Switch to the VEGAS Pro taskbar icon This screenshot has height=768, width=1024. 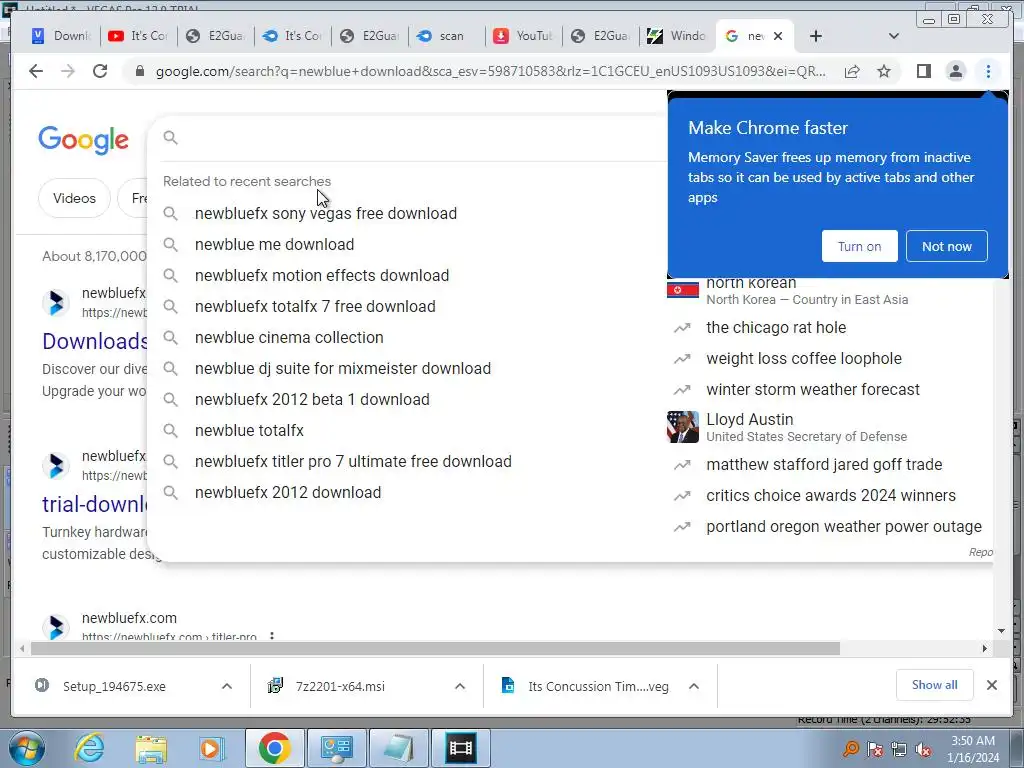(460, 748)
